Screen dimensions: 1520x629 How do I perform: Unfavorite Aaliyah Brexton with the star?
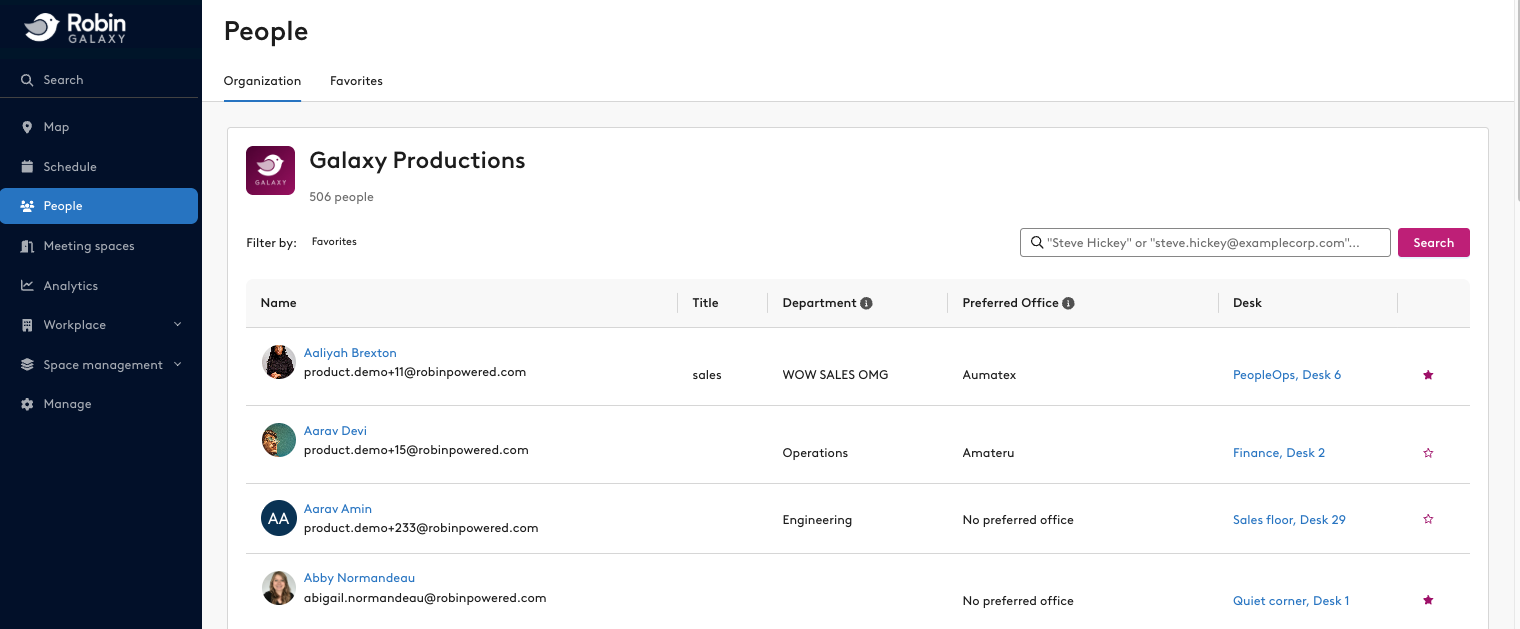(1428, 375)
